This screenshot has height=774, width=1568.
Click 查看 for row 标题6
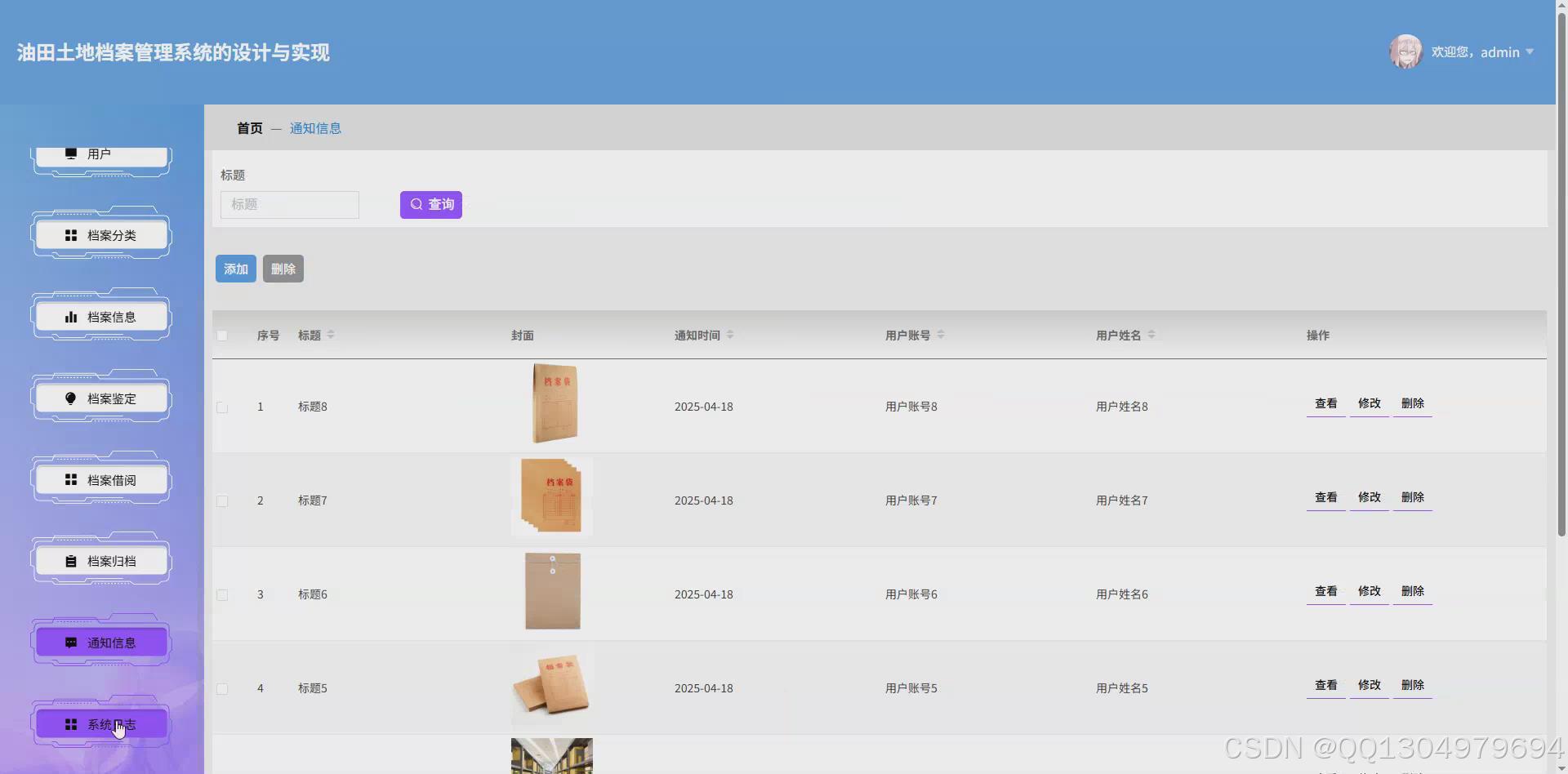pos(1326,592)
